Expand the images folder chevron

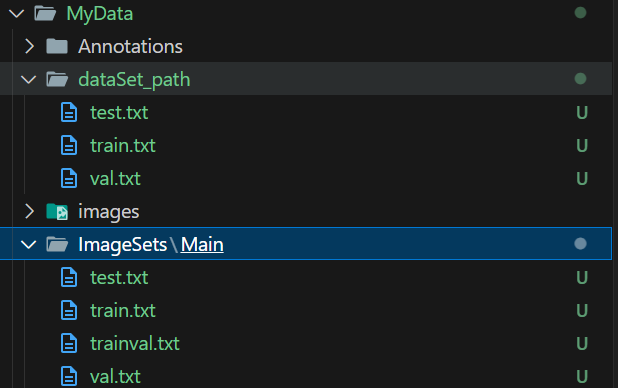click(29, 211)
